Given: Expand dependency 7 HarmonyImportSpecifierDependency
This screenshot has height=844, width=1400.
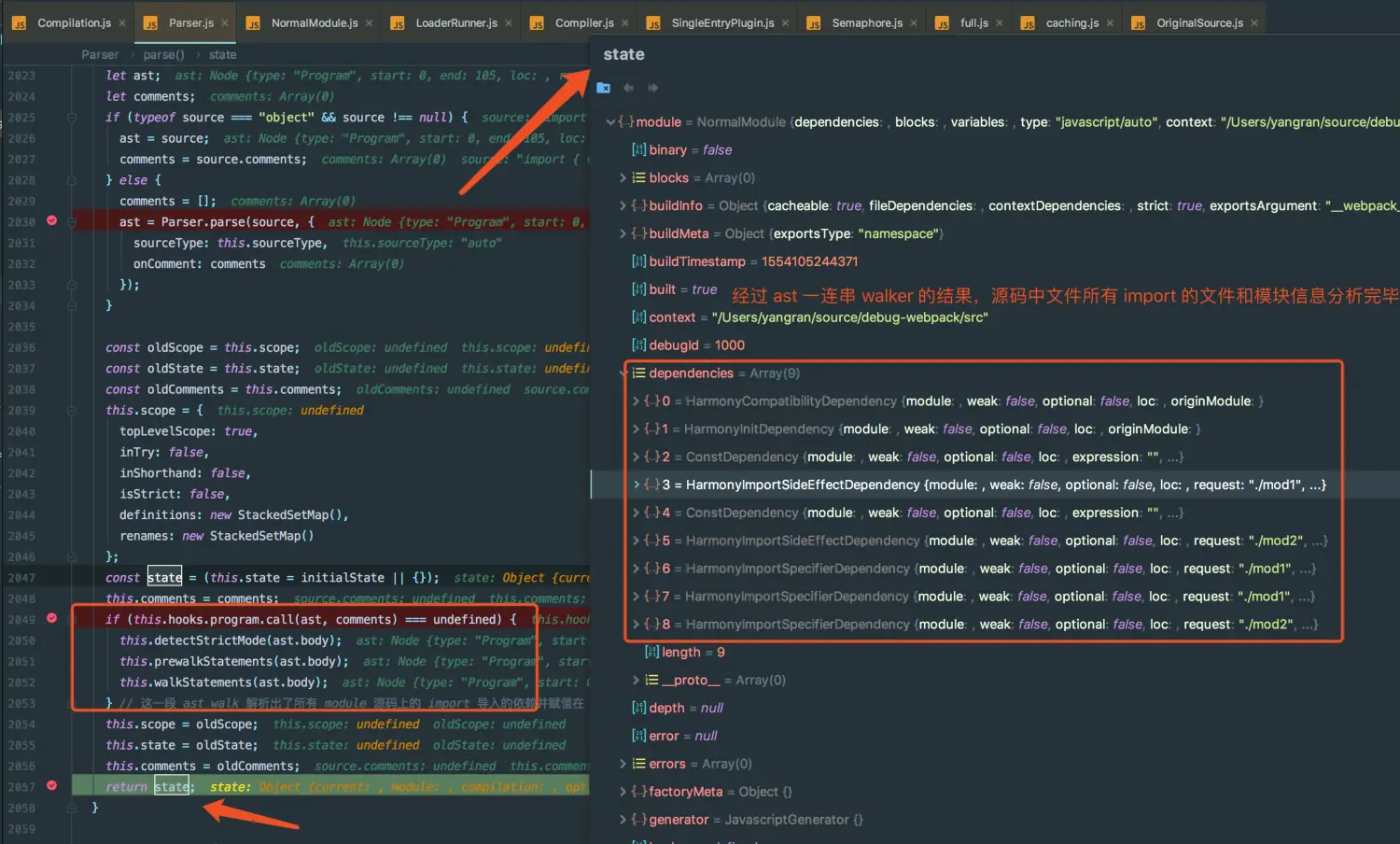Looking at the screenshot, I should coord(636,597).
